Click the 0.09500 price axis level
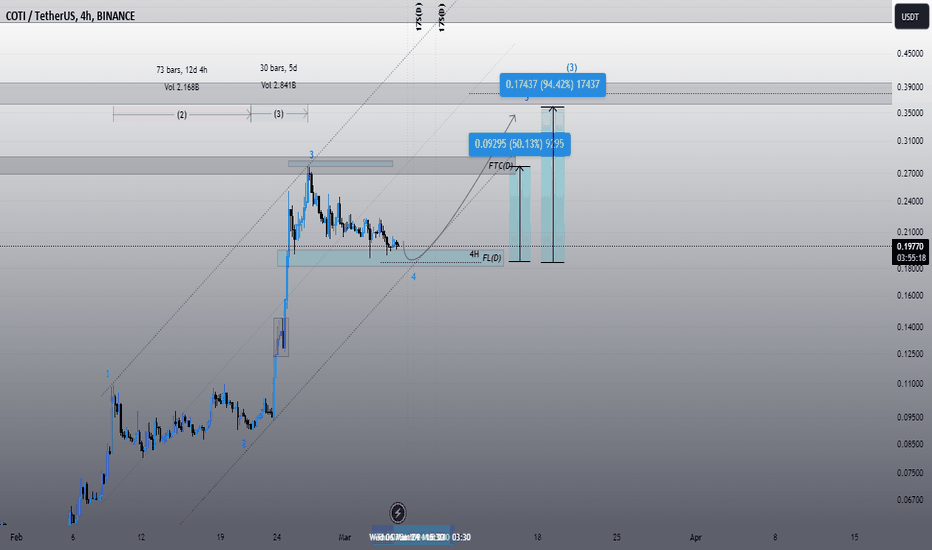Image resolution: width=932 pixels, height=550 pixels. (x=910, y=417)
